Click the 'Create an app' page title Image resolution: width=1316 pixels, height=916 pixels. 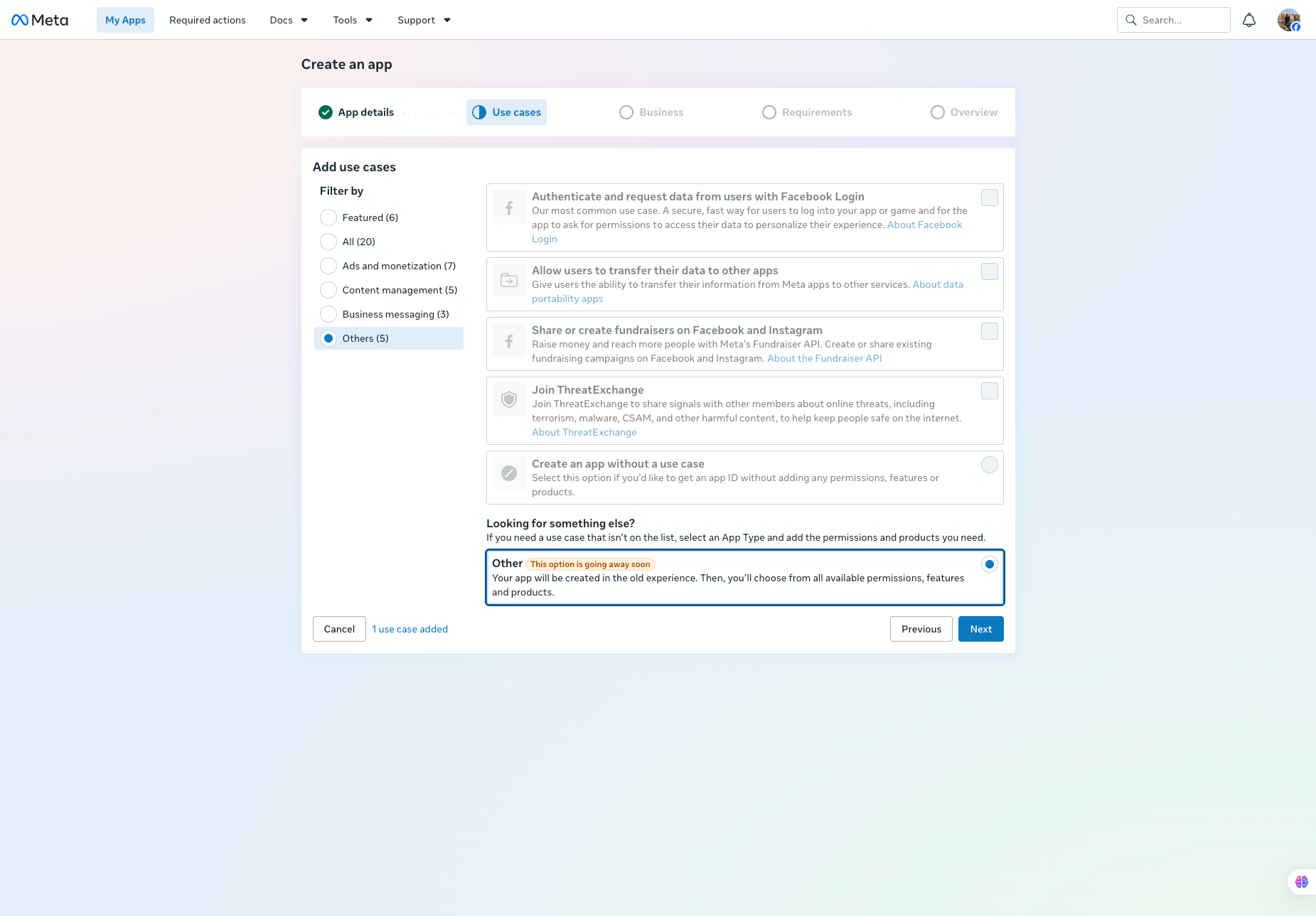tap(347, 64)
